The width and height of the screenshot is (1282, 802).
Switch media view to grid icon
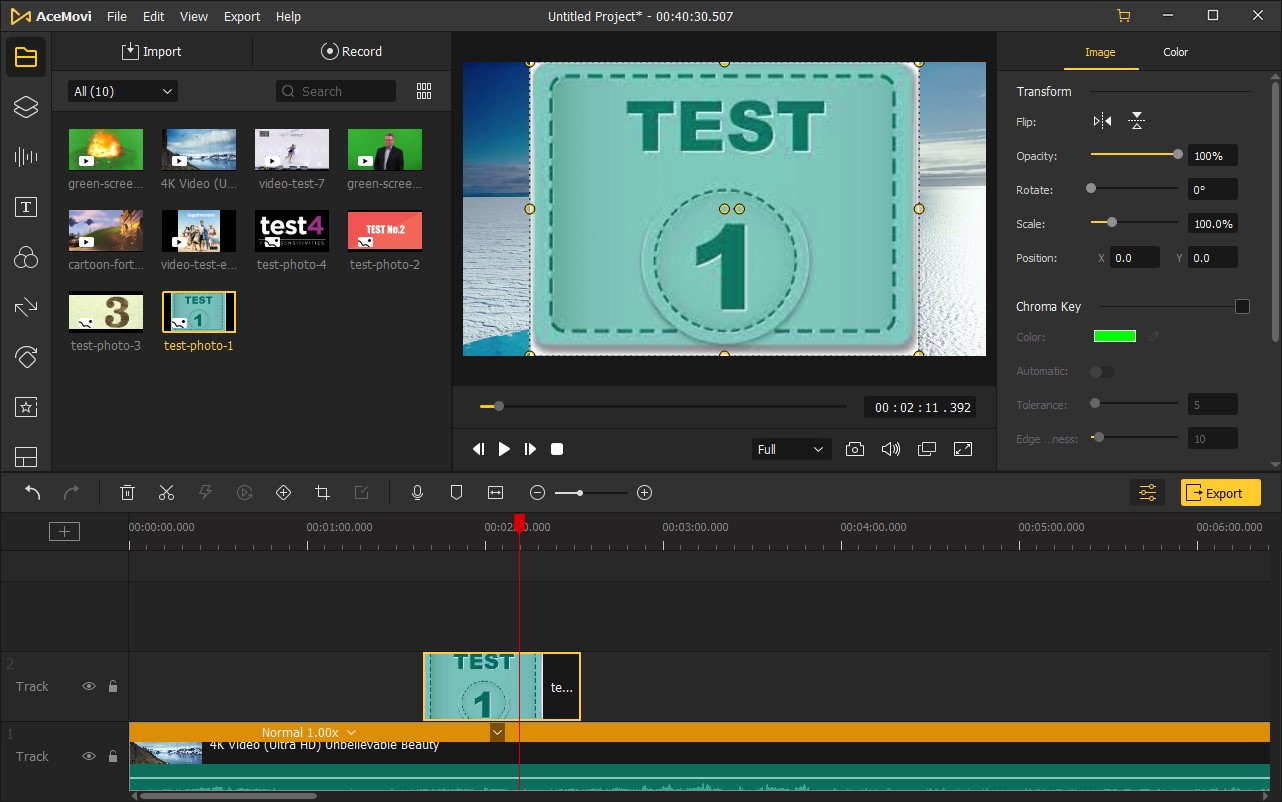coord(424,91)
